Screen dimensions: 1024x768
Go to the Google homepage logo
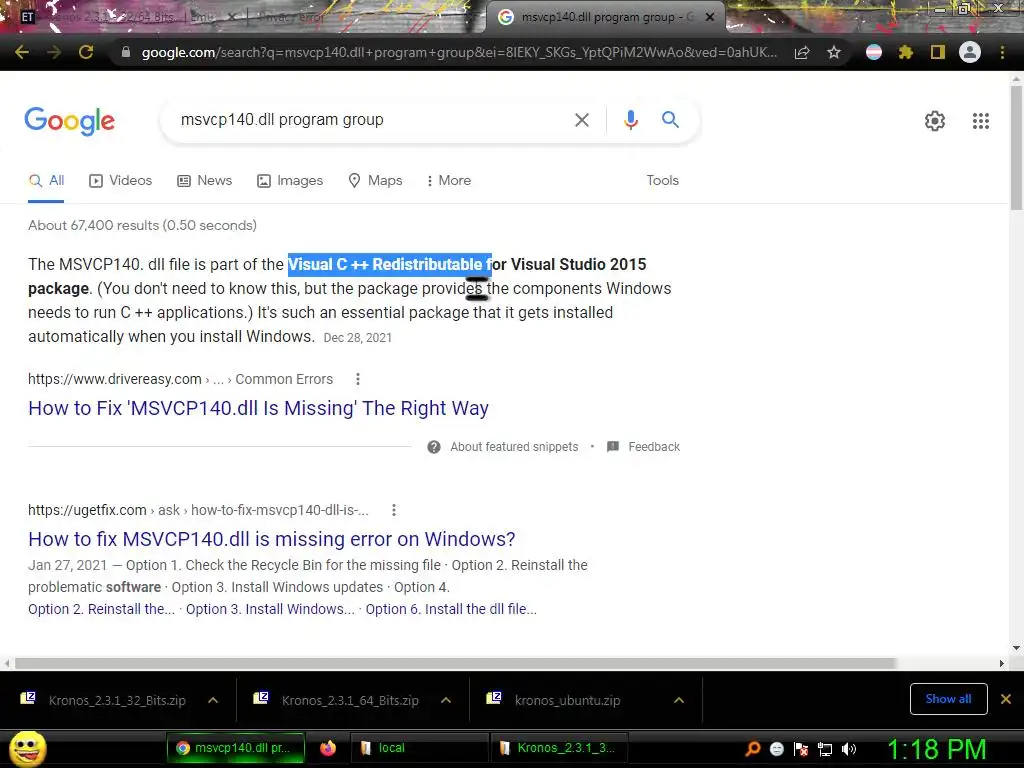click(70, 121)
